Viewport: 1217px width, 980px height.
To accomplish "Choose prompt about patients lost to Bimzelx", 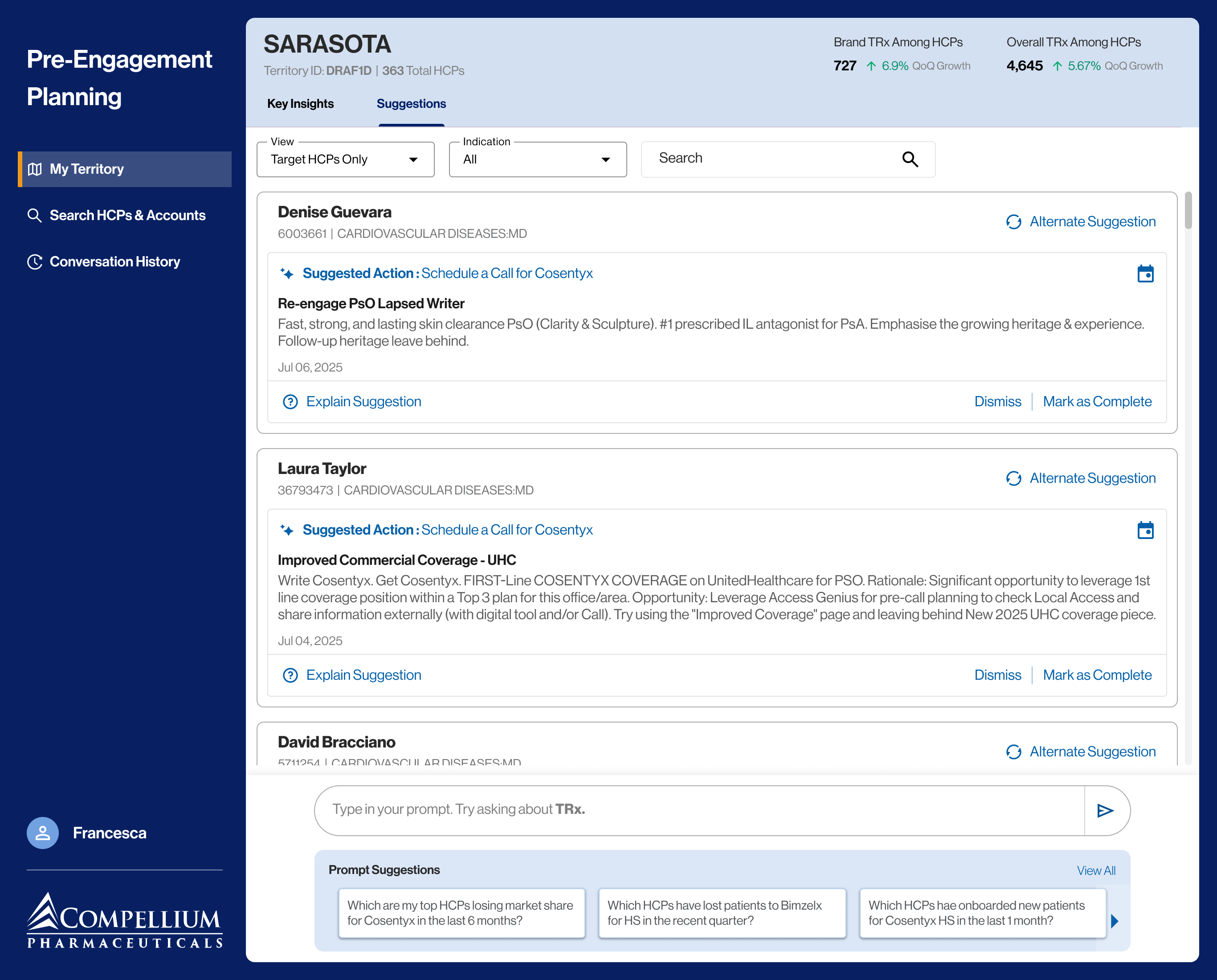I will click(722, 913).
